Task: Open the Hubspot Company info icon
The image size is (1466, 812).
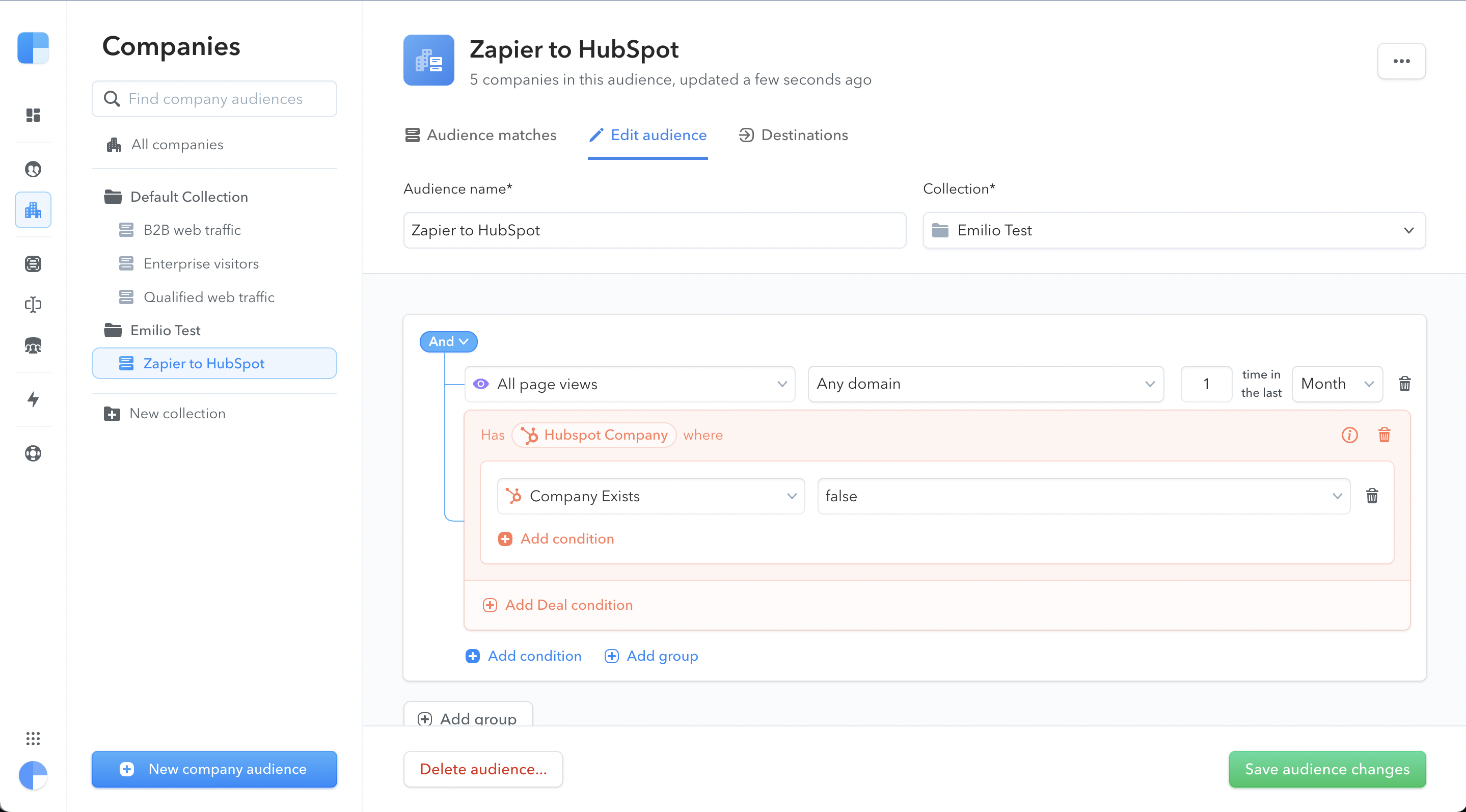Action: coord(1349,435)
